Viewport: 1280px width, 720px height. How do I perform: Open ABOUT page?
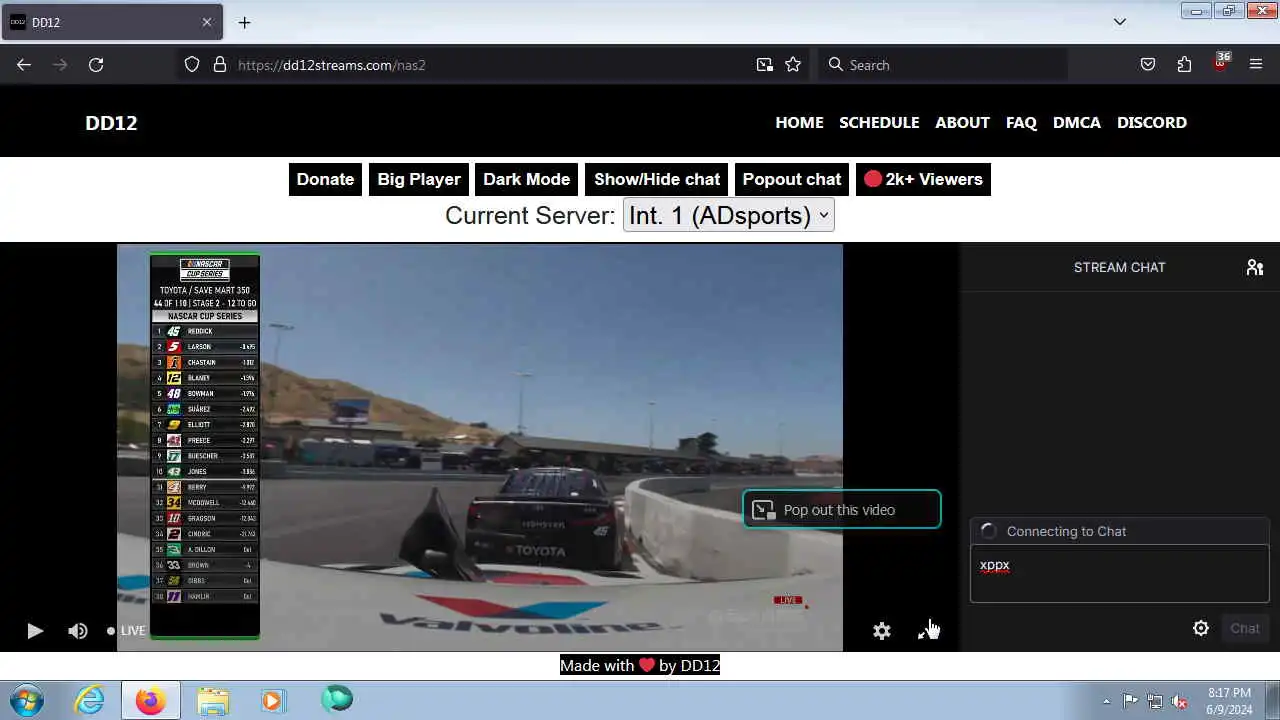click(962, 122)
